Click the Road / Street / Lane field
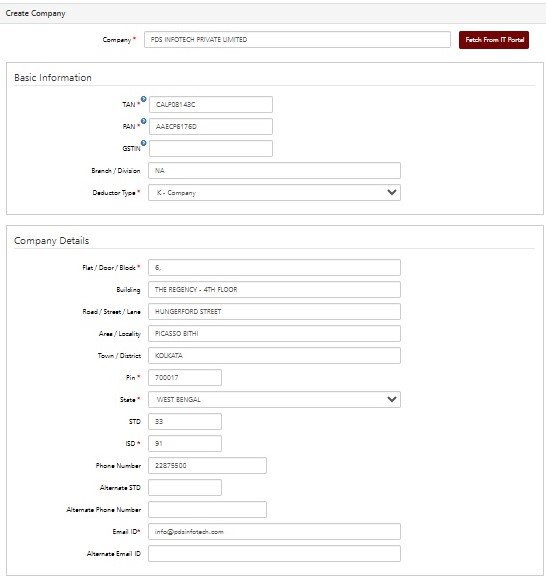The height and width of the screenshot is (576, 546). tap(274, 312)
